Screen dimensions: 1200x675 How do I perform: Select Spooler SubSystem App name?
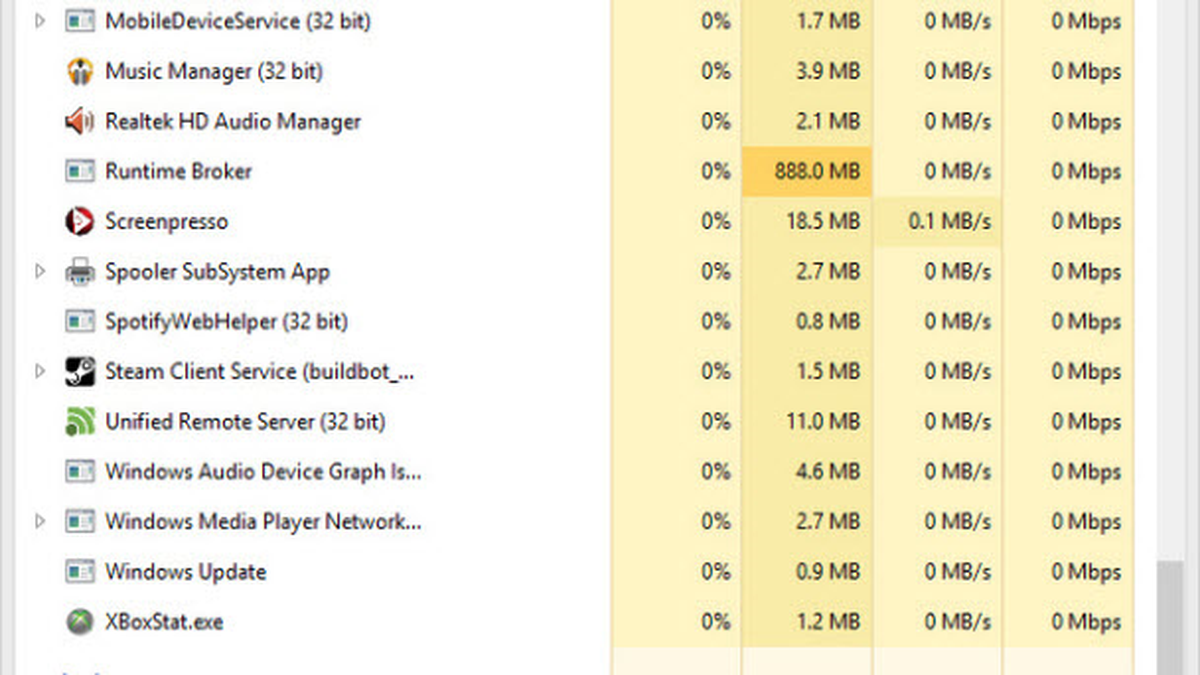tap(217, 271)
